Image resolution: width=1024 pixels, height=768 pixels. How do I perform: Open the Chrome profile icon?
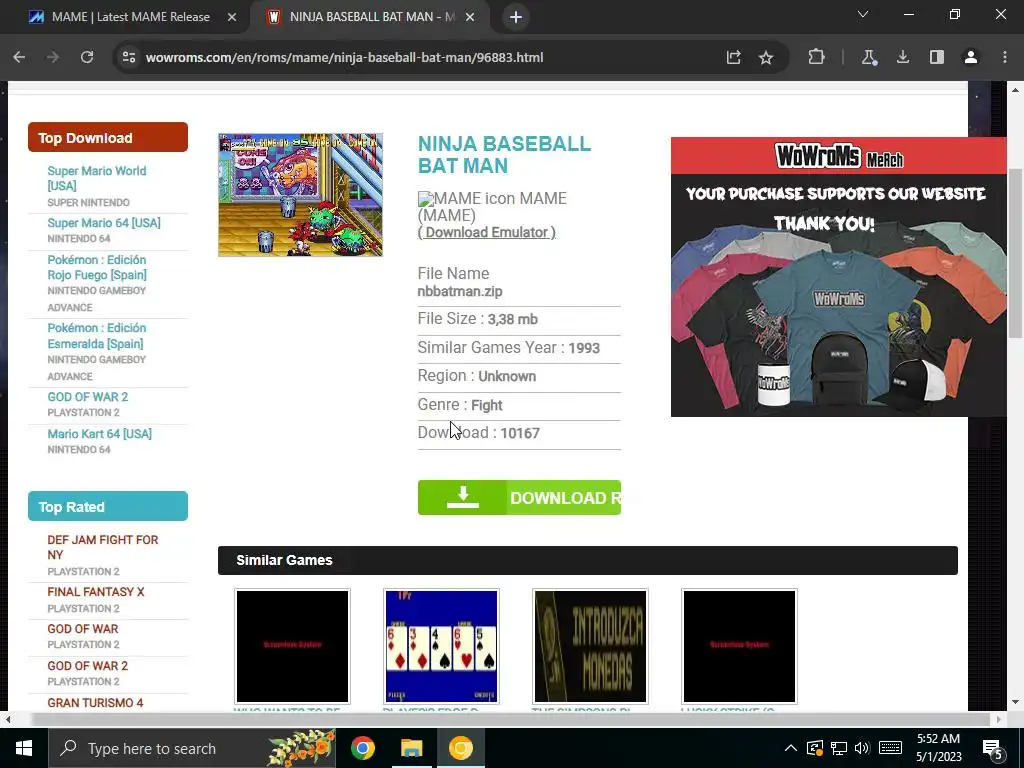point(971,57)
